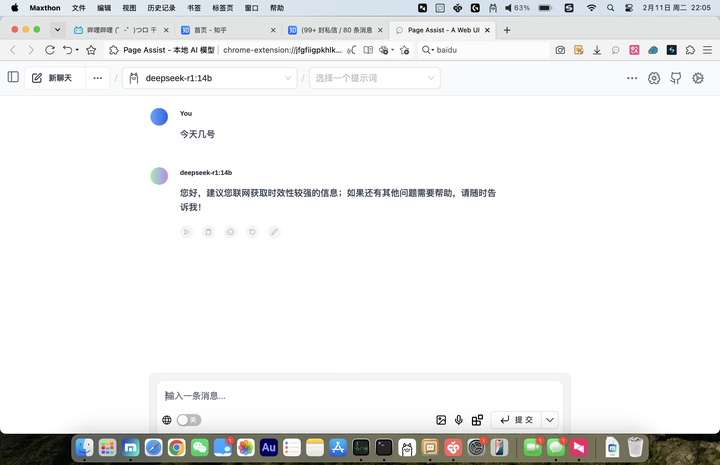Open the 标签页 menu

tap(223, 8)
